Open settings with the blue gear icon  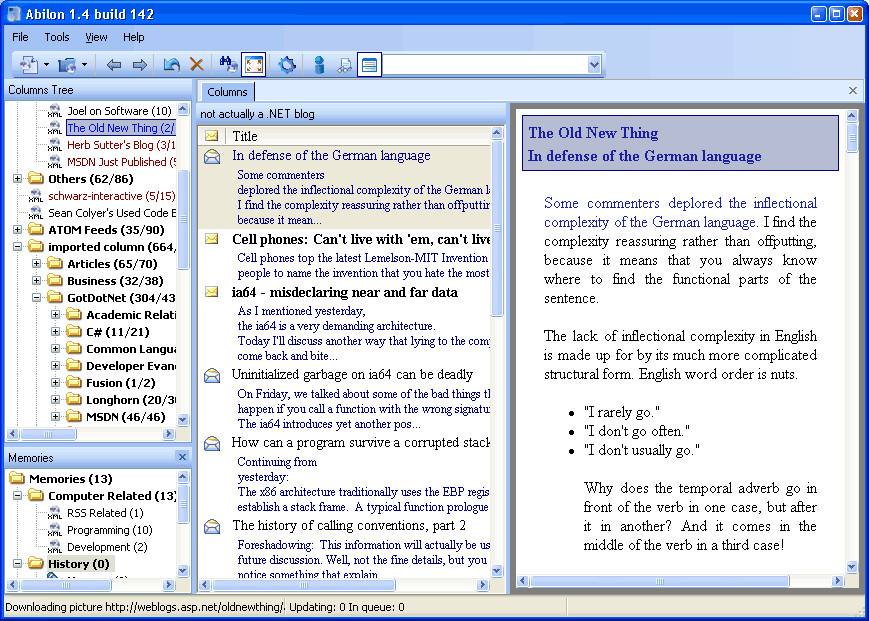point(287,65)
